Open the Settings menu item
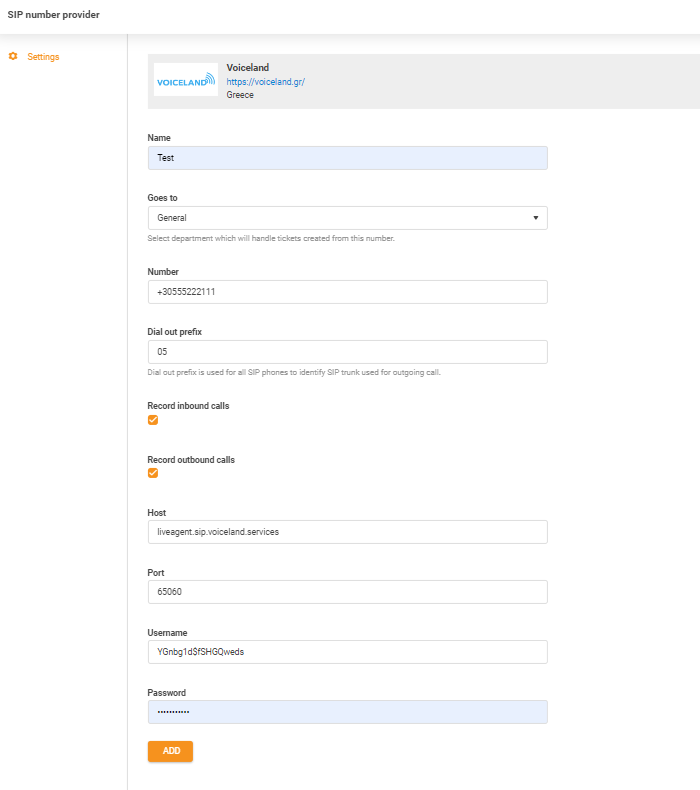The image size is (700, 790). pos(43,57)
